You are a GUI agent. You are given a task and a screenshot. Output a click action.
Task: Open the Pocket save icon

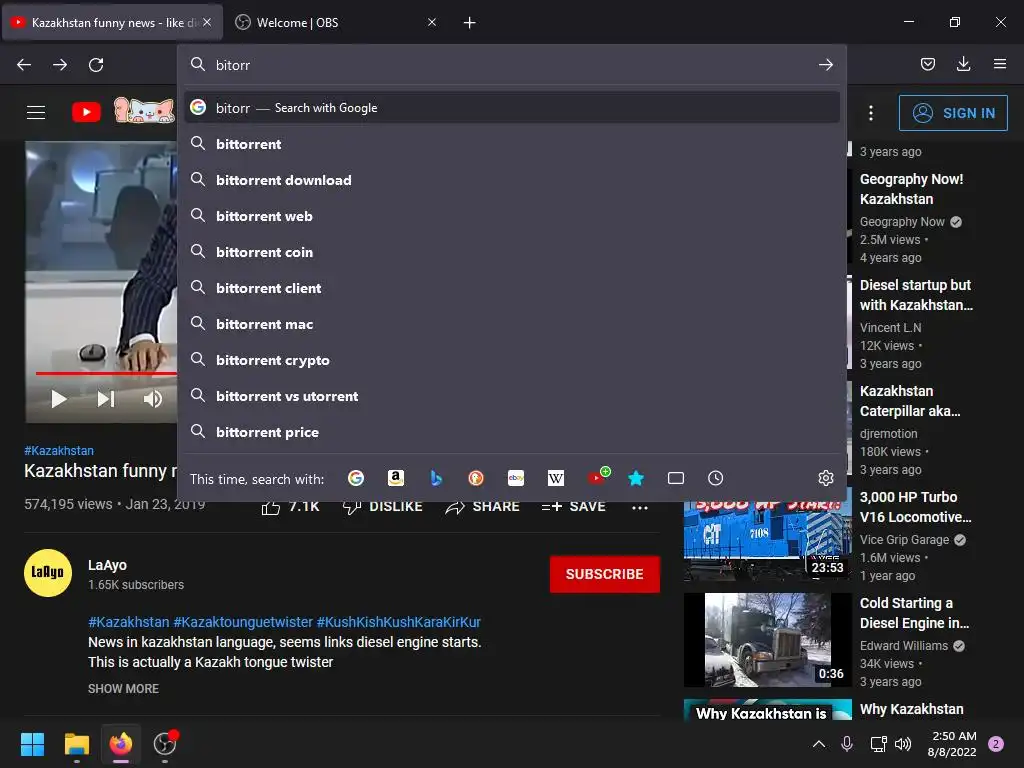click(927, 64)
